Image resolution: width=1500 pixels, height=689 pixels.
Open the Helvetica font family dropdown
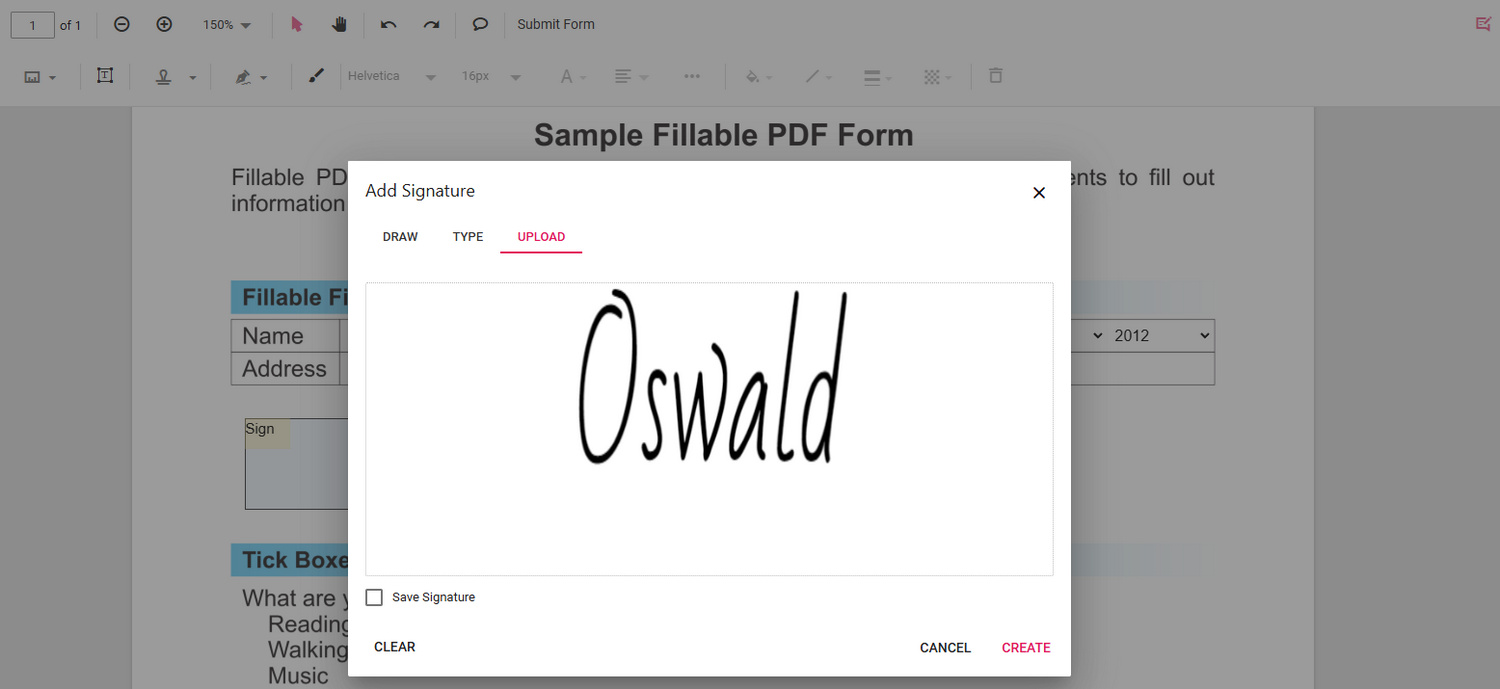click(x=391, y=76)
